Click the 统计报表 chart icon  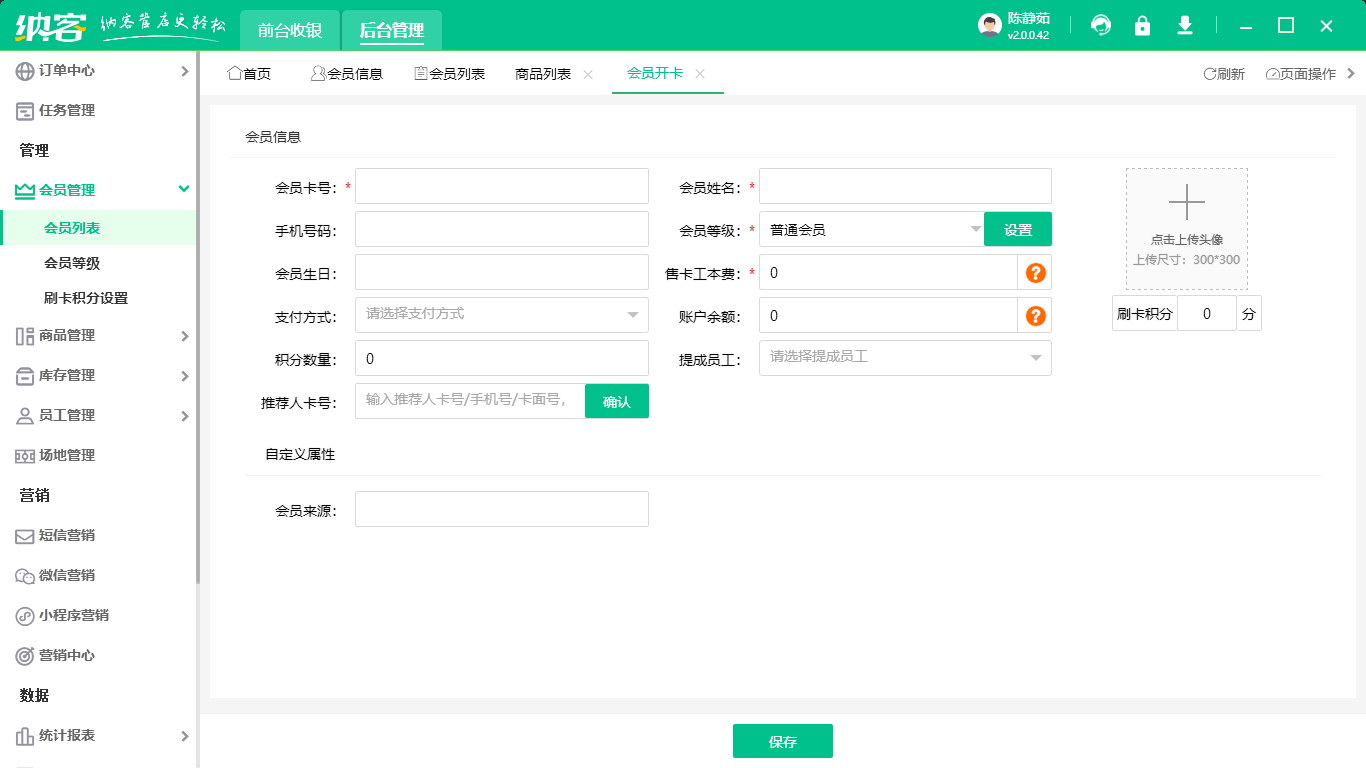pyautogui.click(x=25, y=736)
